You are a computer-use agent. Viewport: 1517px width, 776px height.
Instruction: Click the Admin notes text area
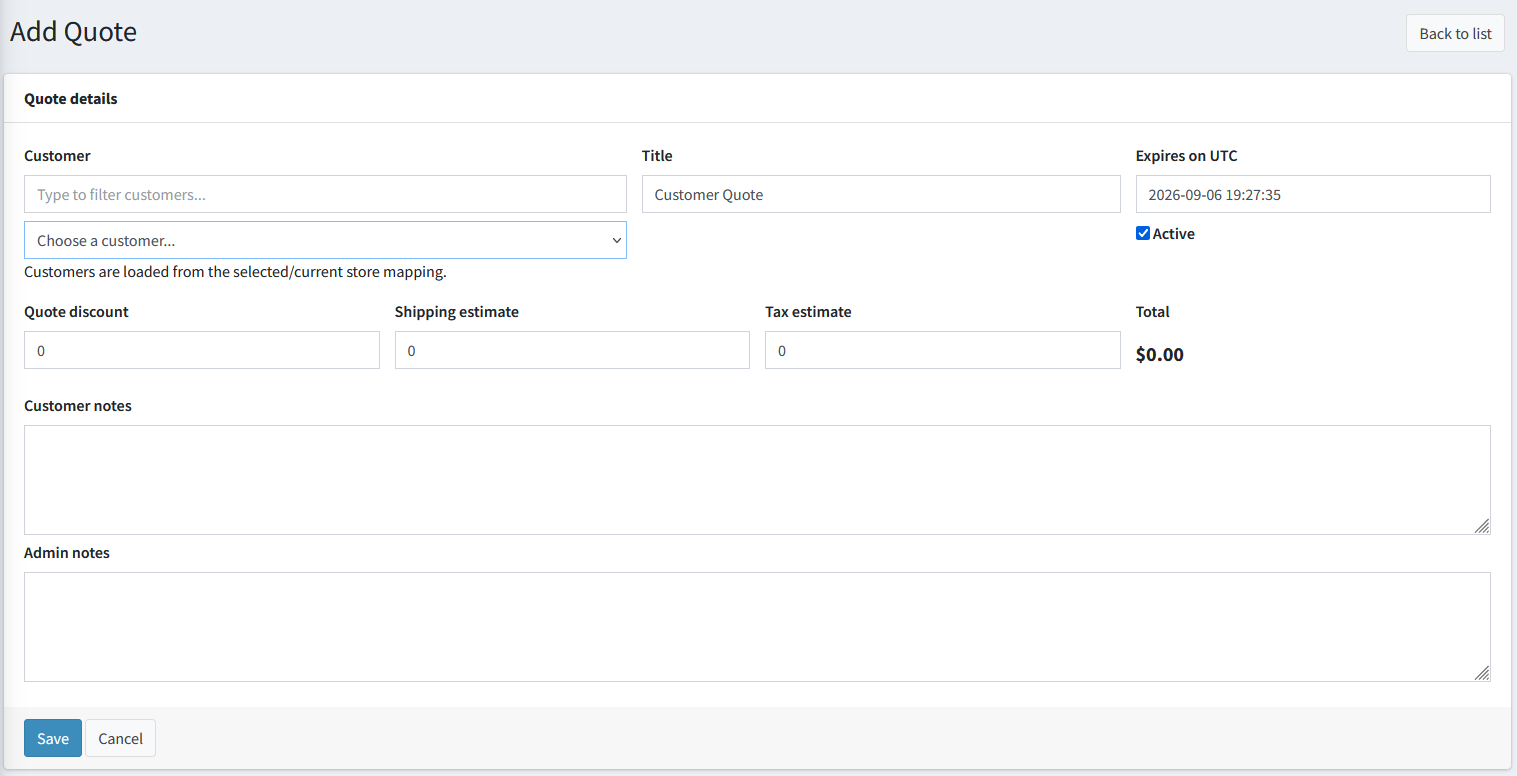pyautogui.click(x=757, y=627)
